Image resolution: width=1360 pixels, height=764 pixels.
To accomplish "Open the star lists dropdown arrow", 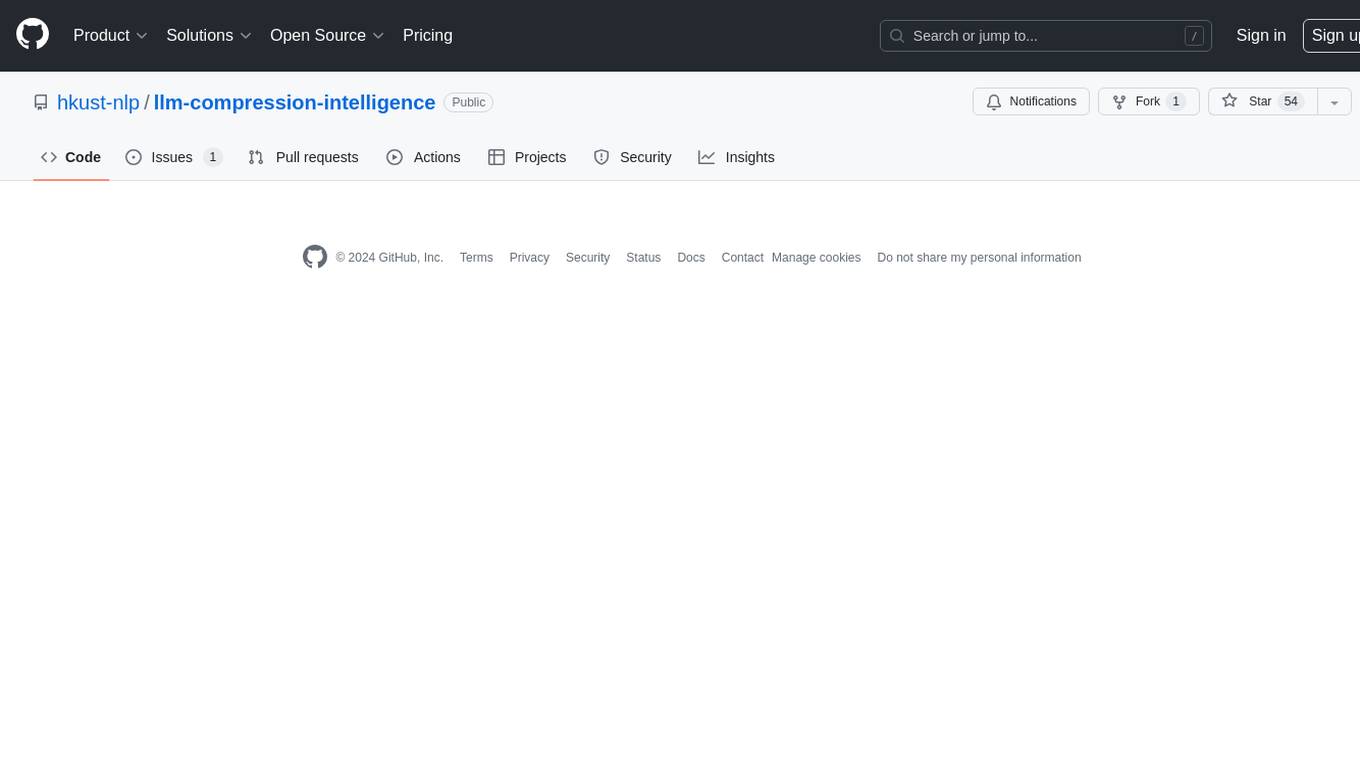I will 1335,101.
